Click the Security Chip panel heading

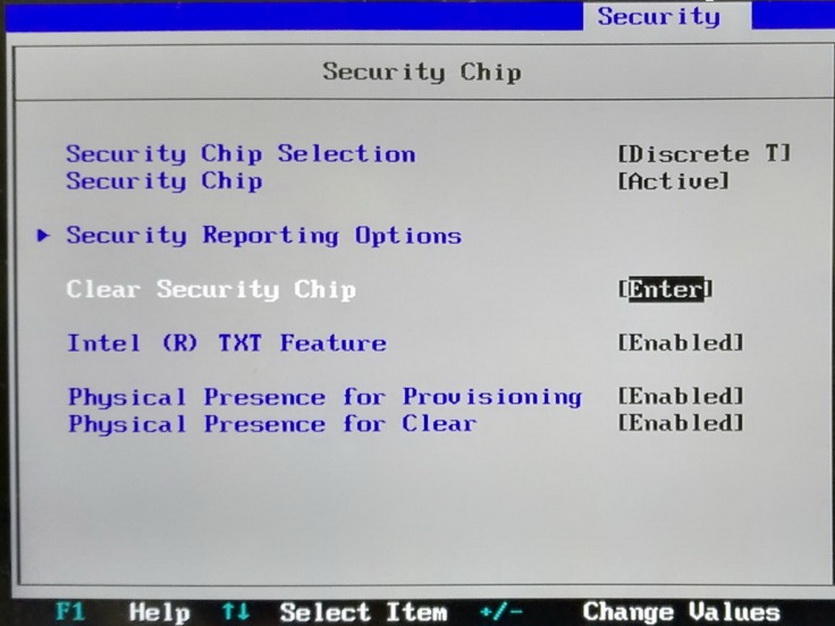422,72
